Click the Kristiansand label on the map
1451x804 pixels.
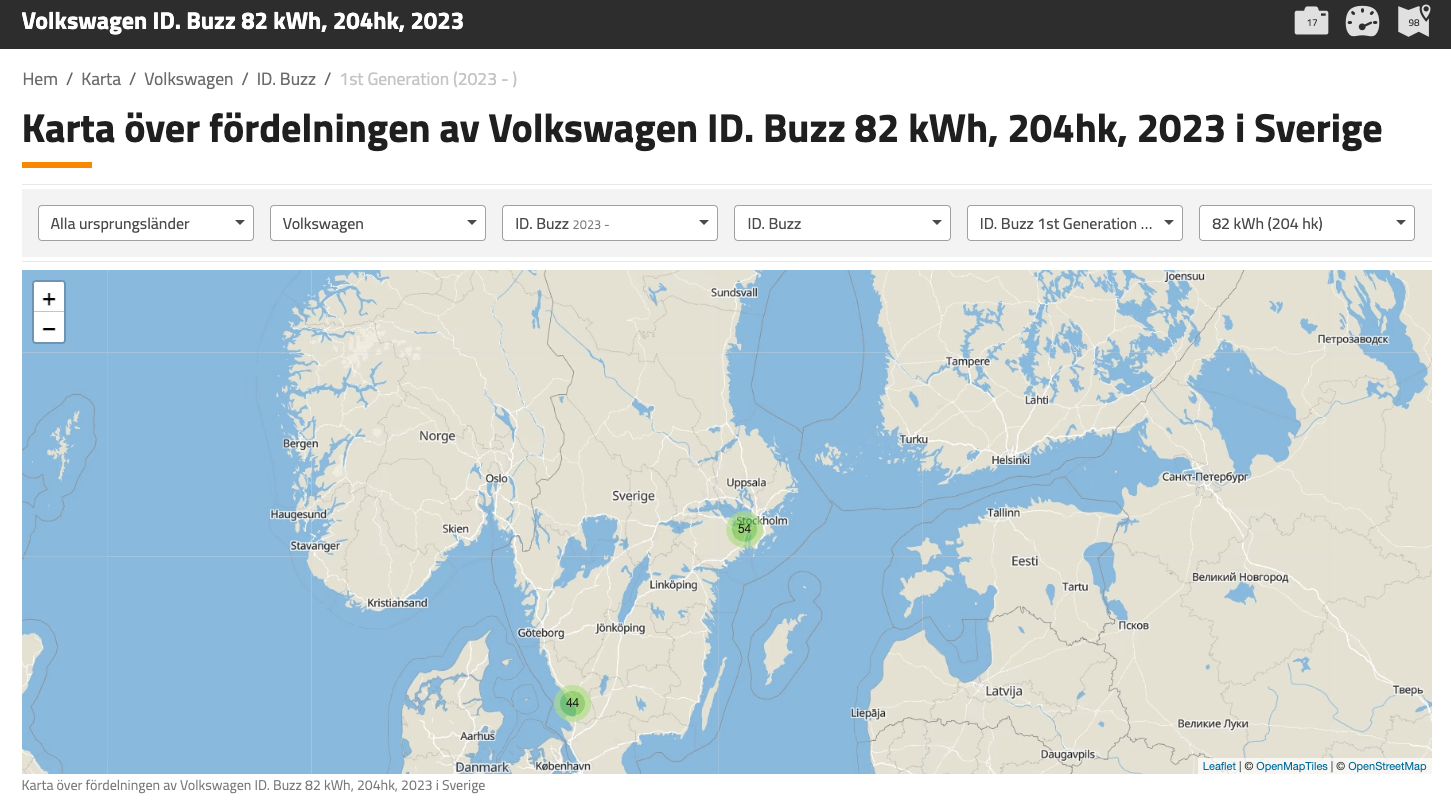pos(397,603)
